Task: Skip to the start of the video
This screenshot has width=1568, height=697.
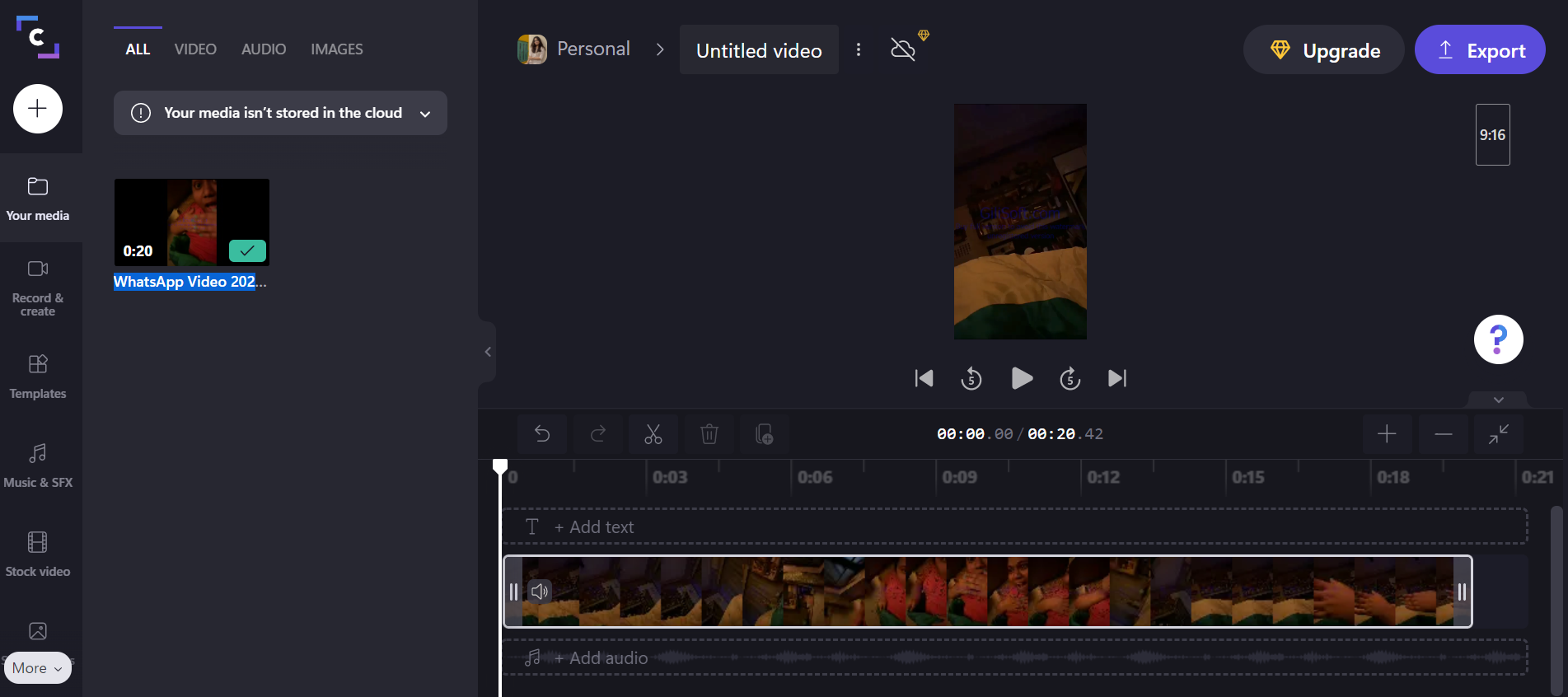Action: pos(924,378)
